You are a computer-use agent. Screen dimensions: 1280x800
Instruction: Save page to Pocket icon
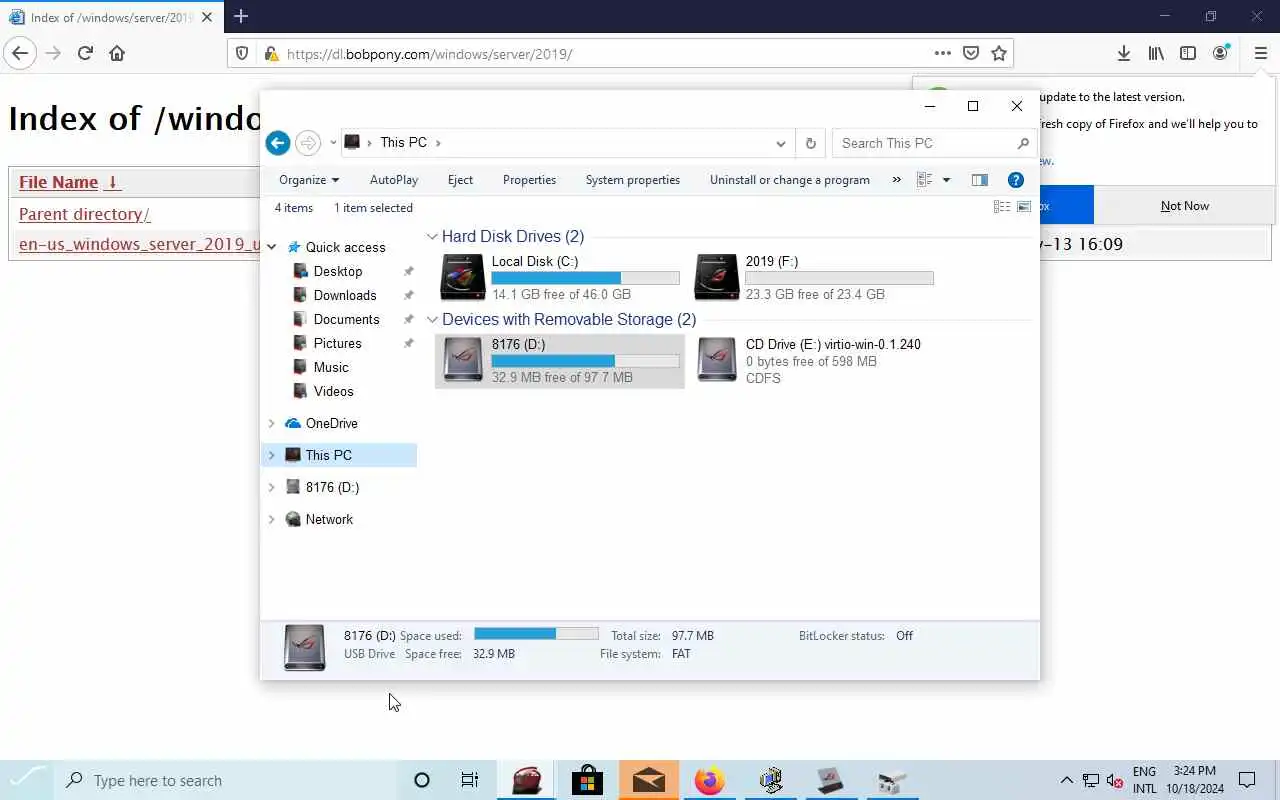(970, 54)
